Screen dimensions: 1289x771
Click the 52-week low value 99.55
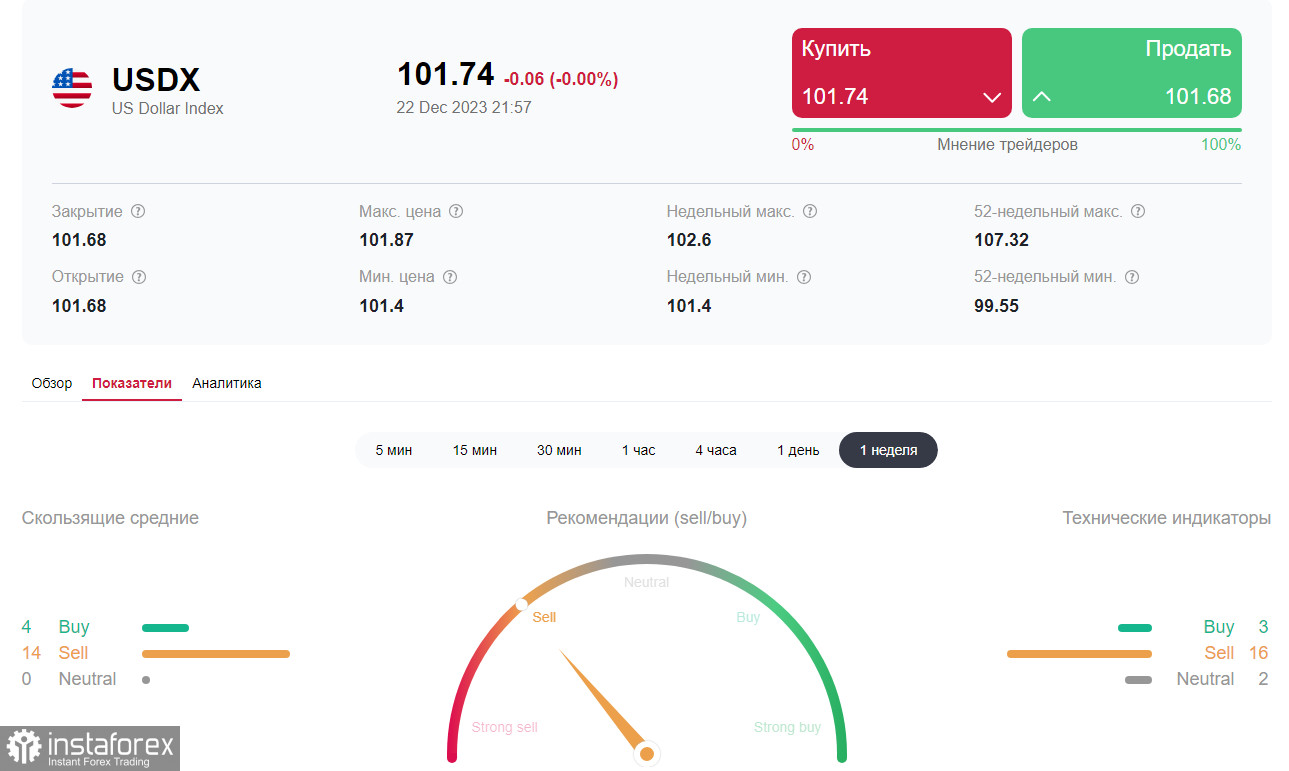point(996,306)
